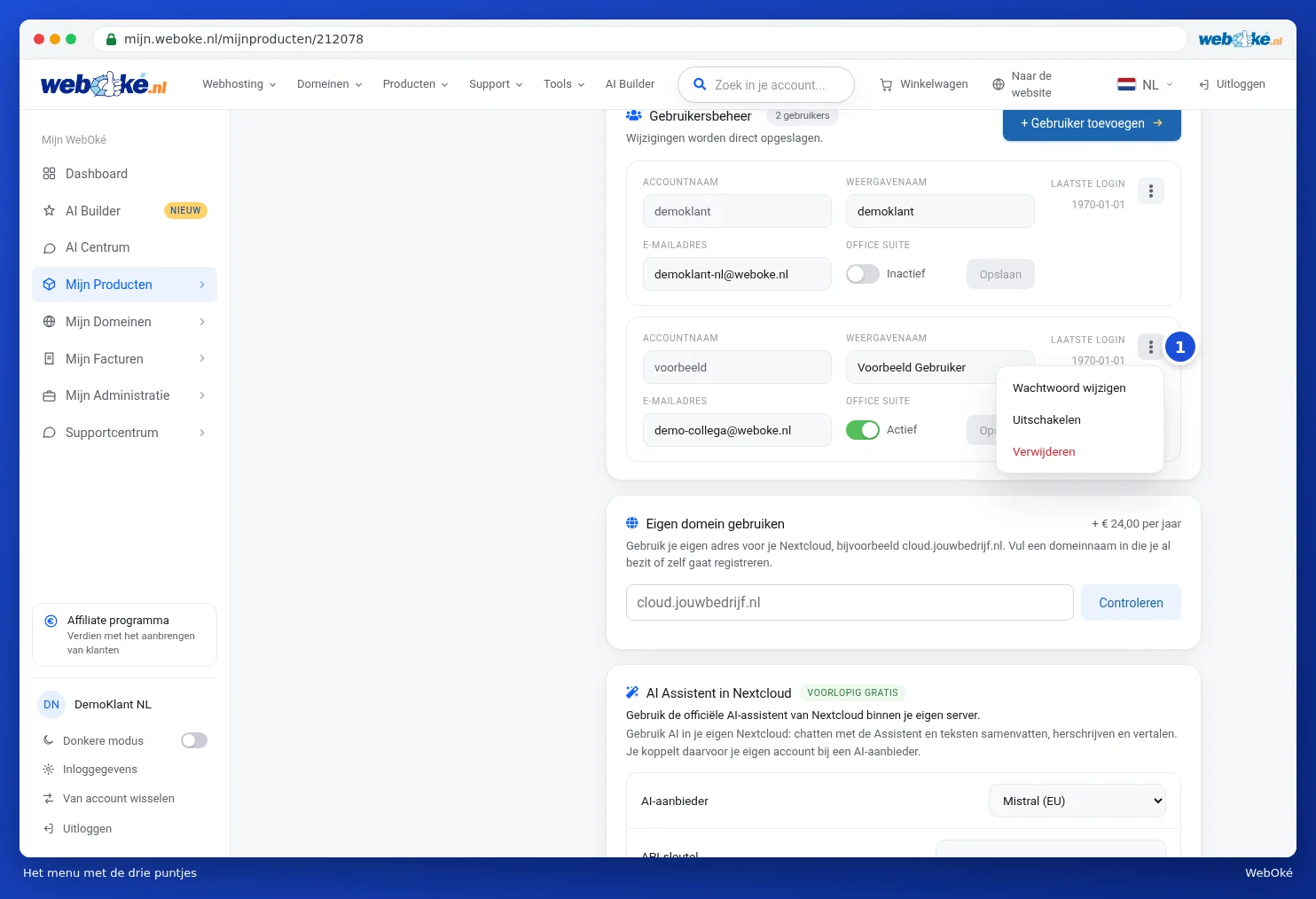This screenshot has width=1316, height=899.
Task: Click Opslaan for the demoklant user
Action: point(1000,275)
